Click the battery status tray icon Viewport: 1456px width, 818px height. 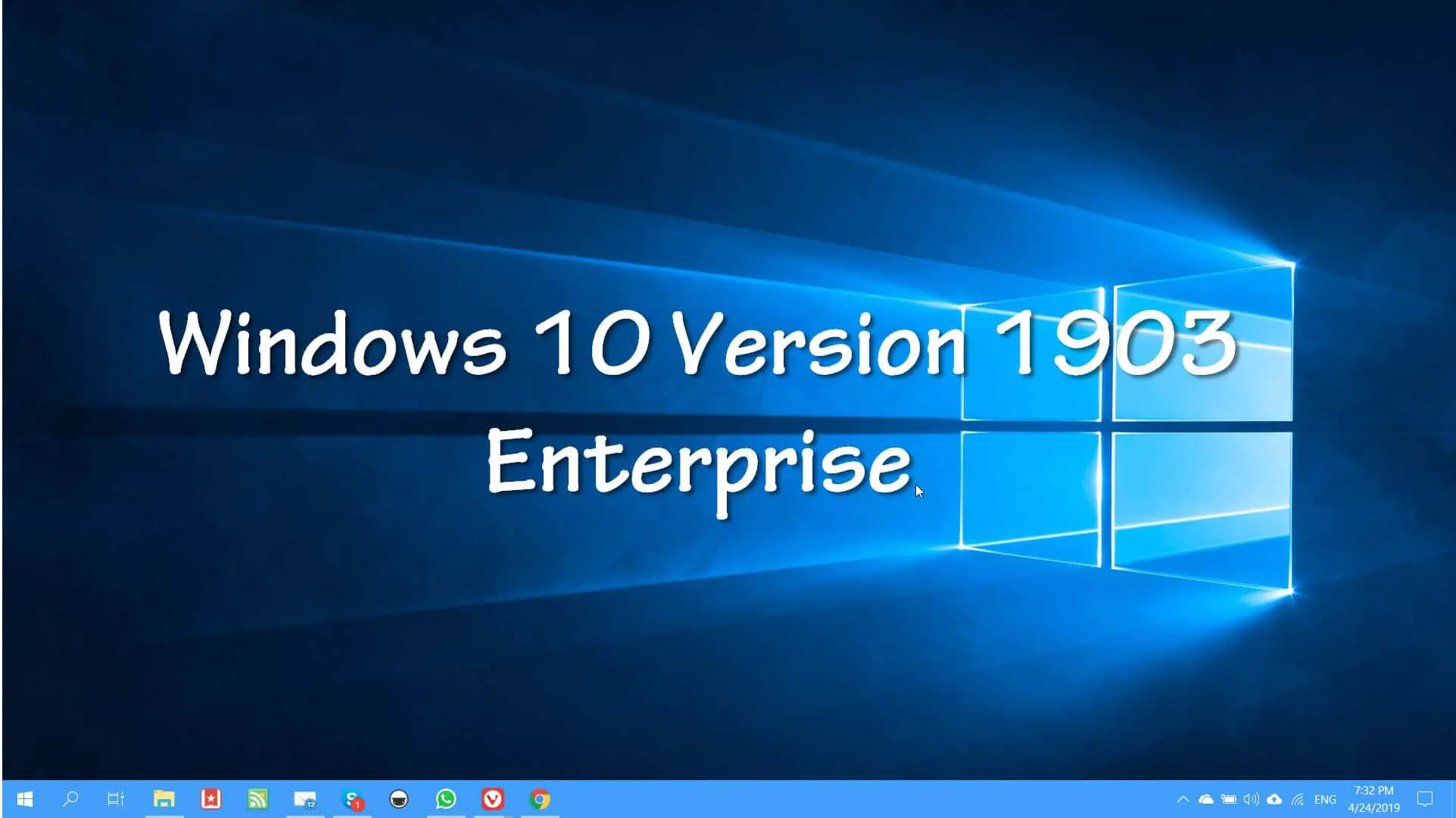pos(1229,799)
